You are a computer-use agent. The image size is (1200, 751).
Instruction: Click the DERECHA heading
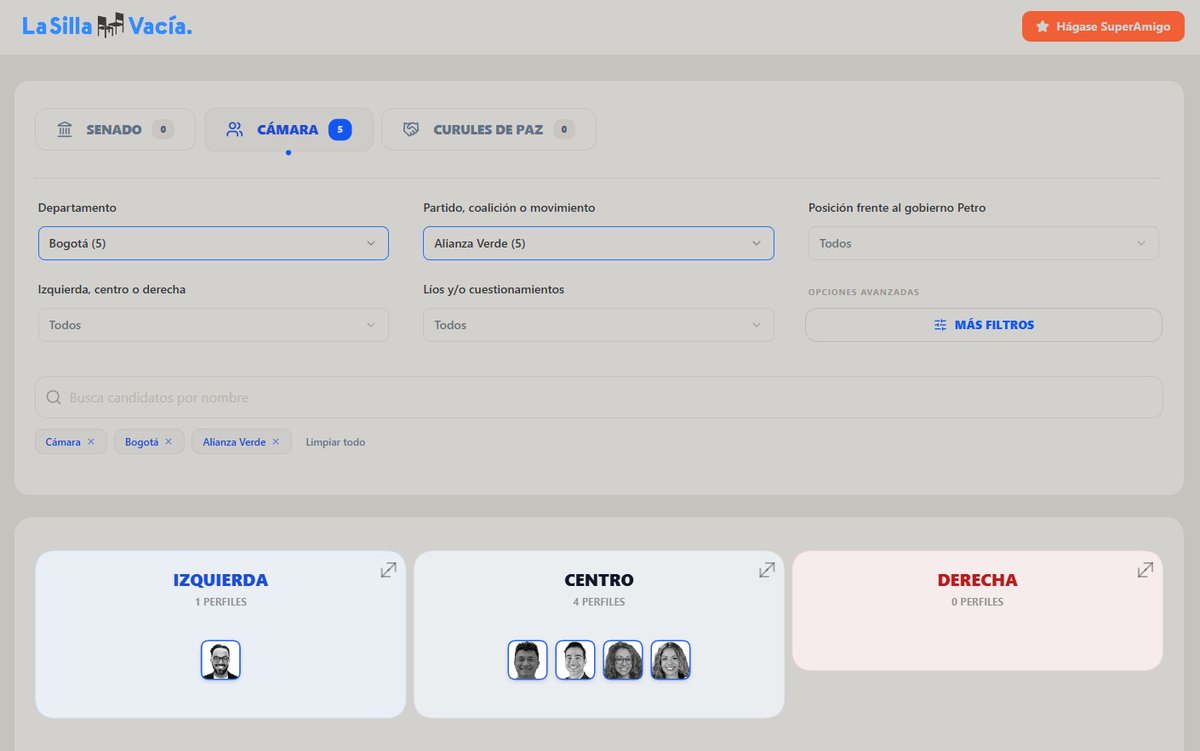pos(978,580)
